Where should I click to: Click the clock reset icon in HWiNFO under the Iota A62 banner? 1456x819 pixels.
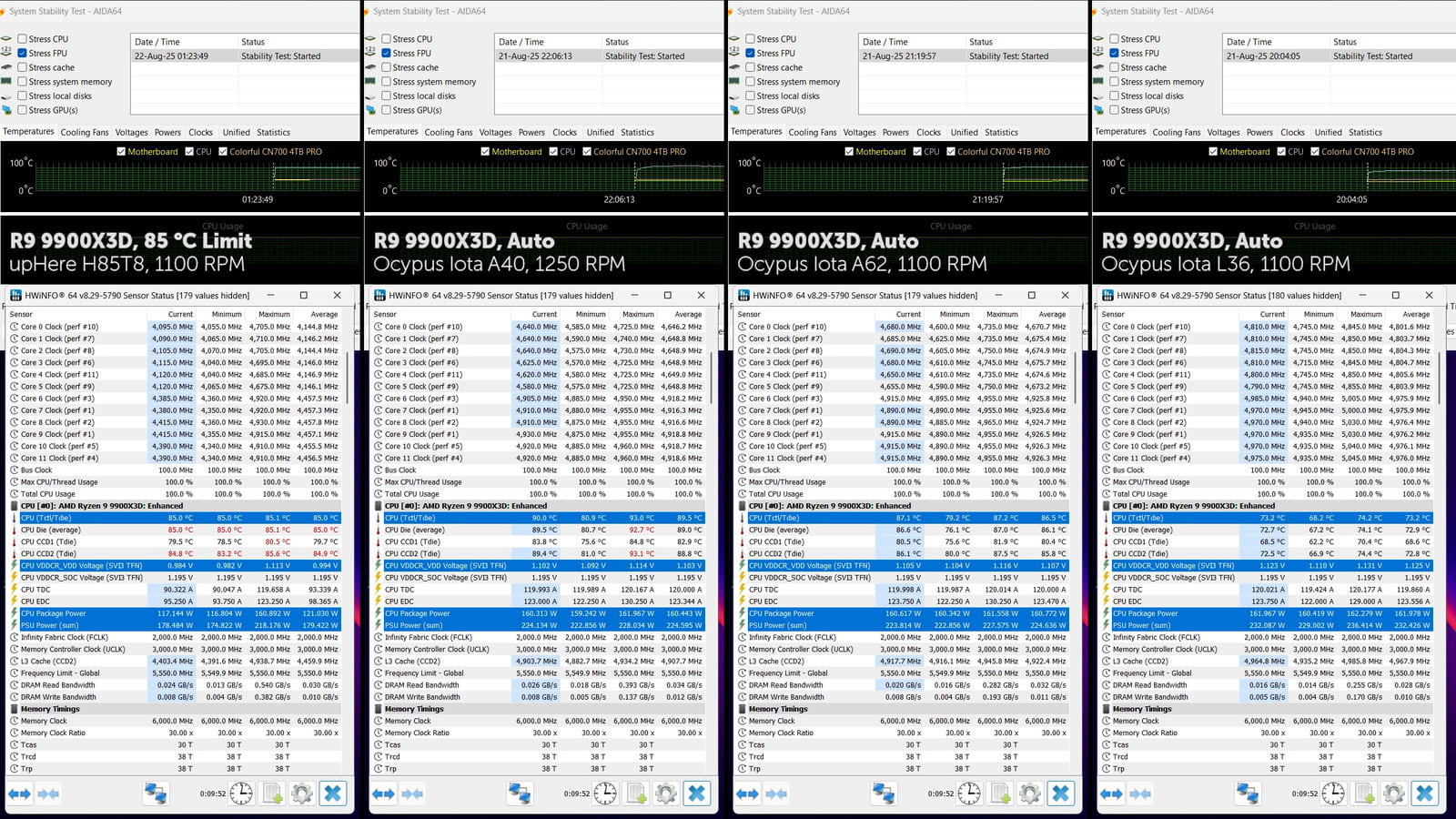point(969,794)
